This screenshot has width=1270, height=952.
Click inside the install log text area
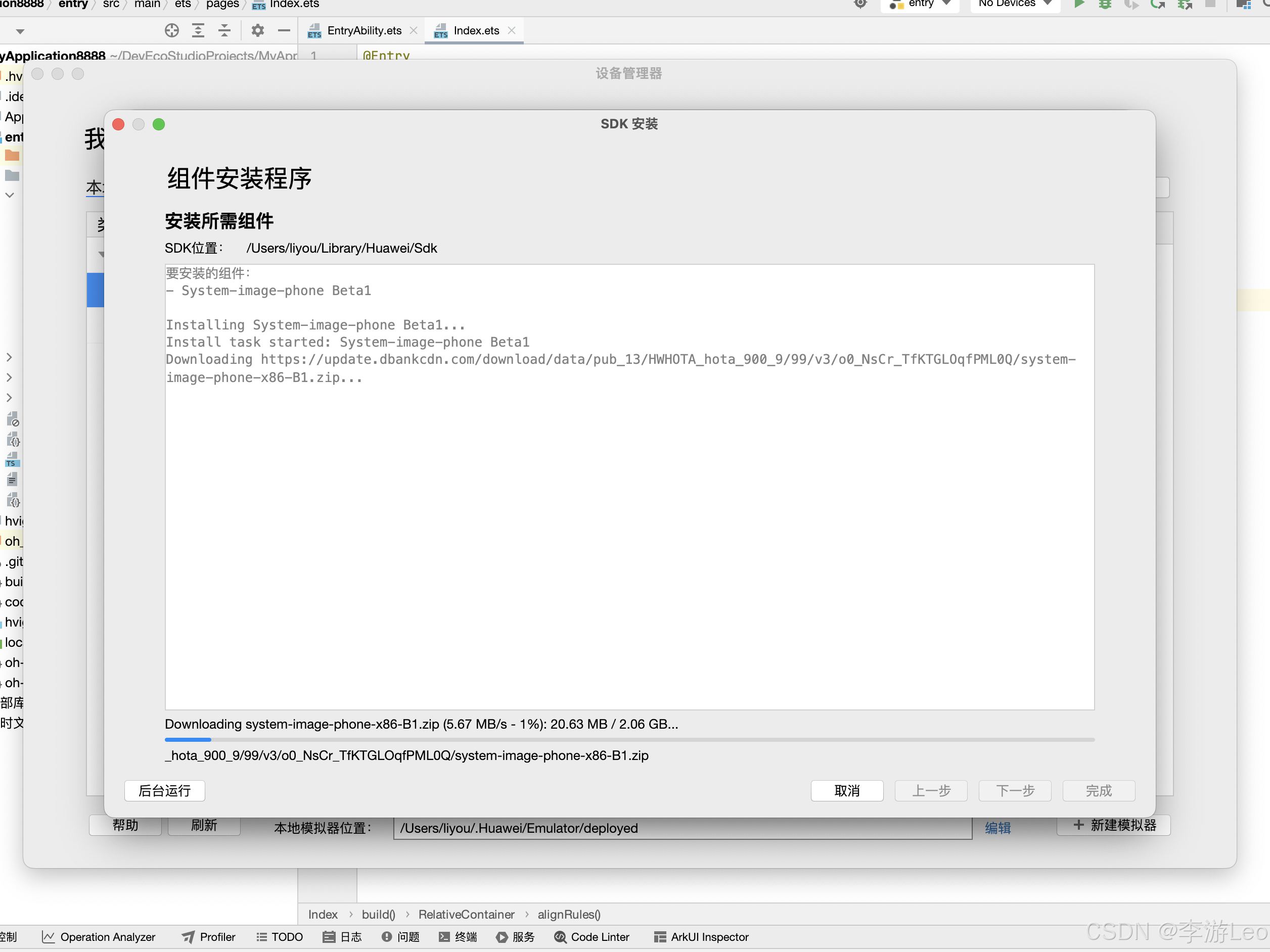[x=629, y=487]
